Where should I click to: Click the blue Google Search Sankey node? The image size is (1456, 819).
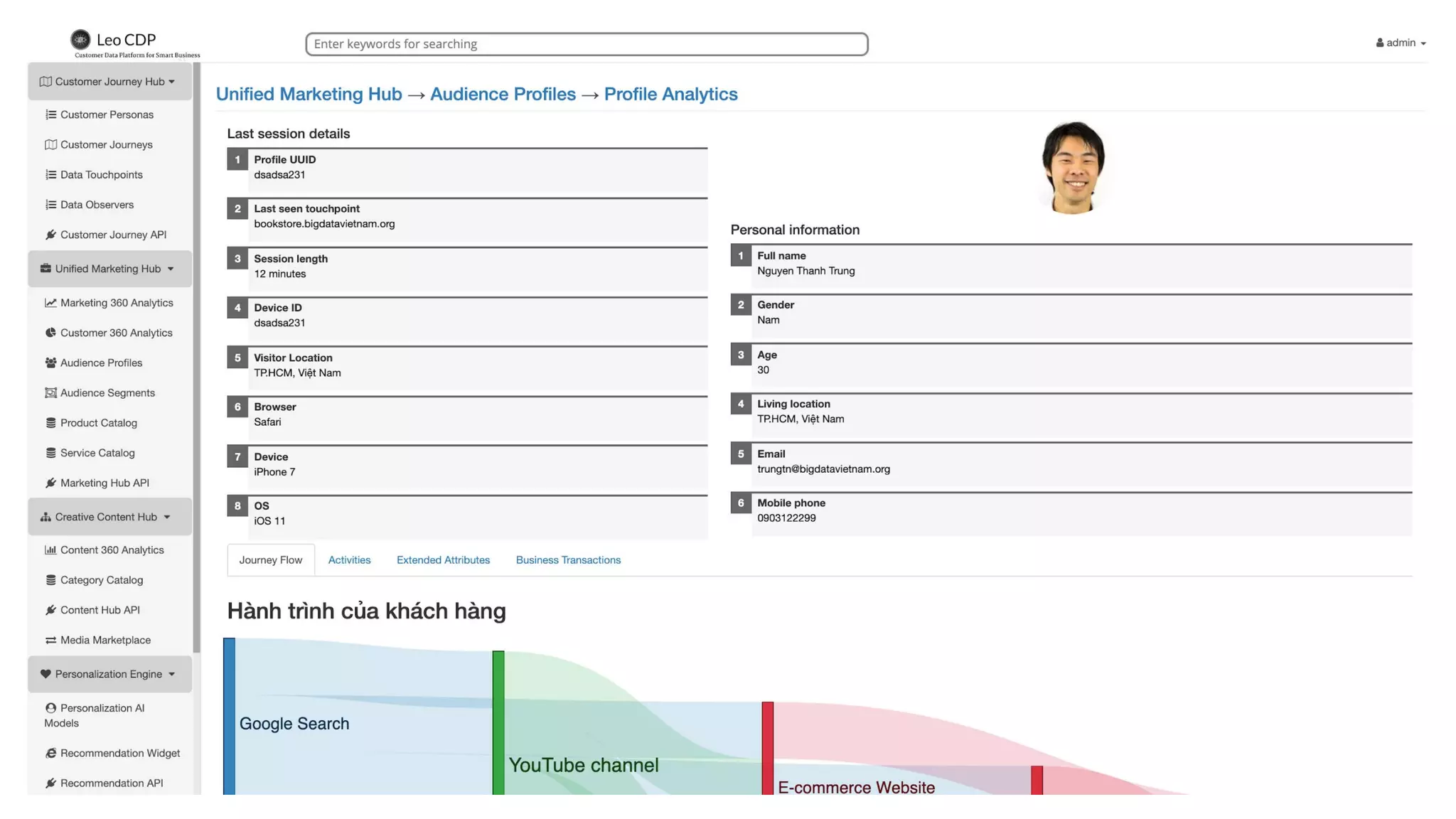tap(229, 716)
